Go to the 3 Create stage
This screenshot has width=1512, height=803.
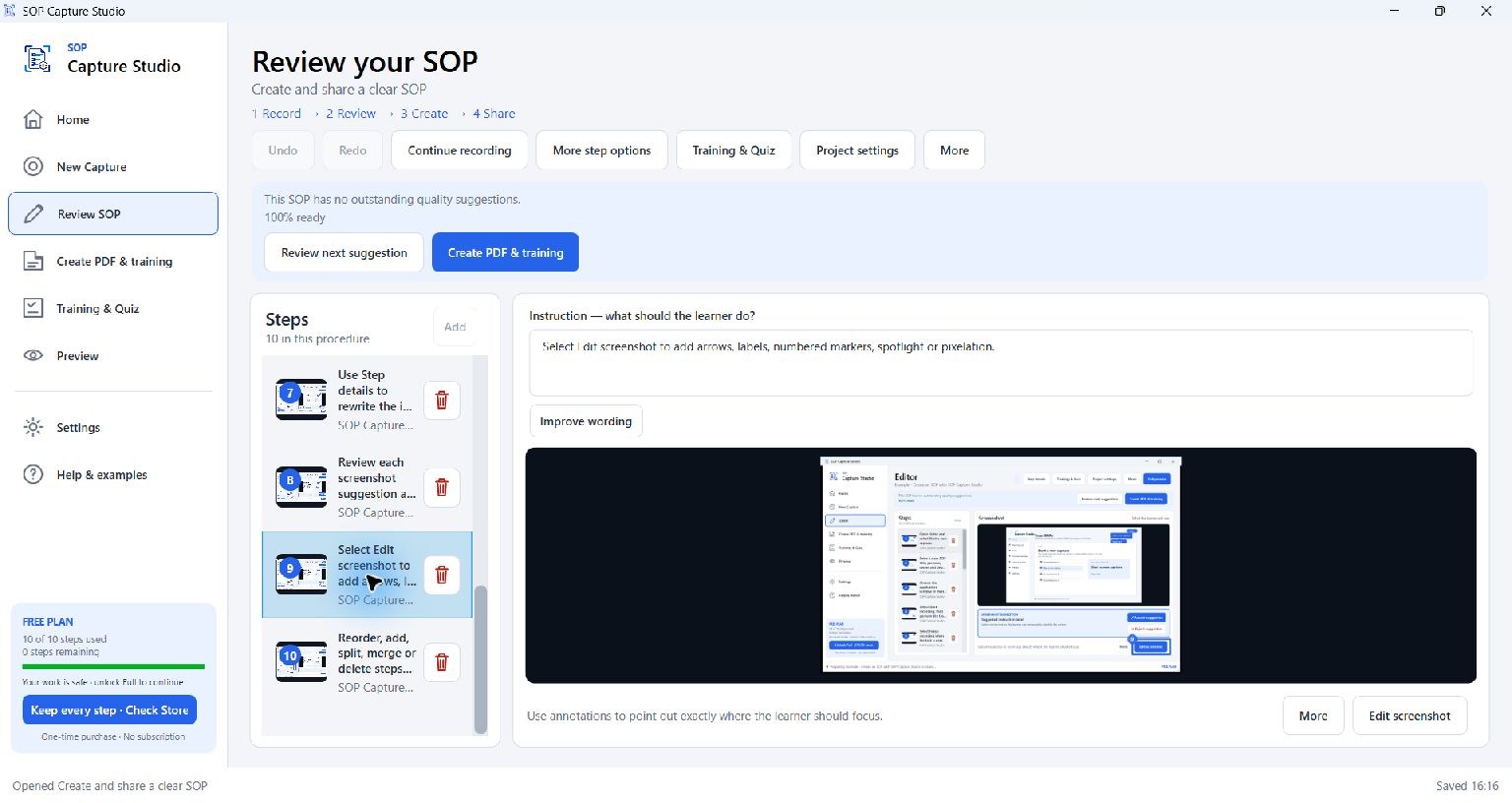[424, 114]
